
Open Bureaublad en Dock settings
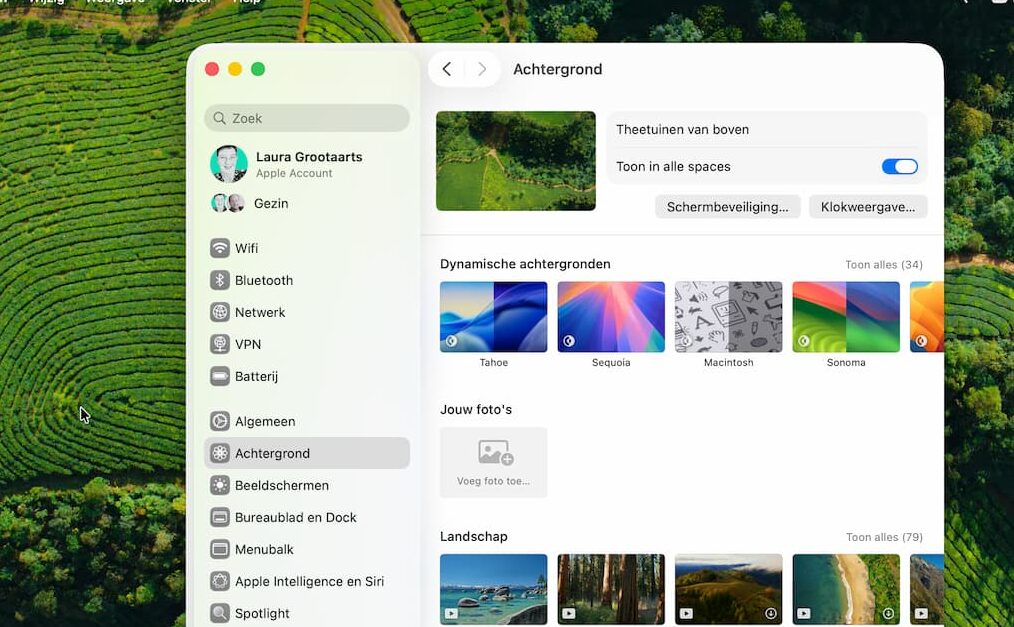click(x=295, y=517)
